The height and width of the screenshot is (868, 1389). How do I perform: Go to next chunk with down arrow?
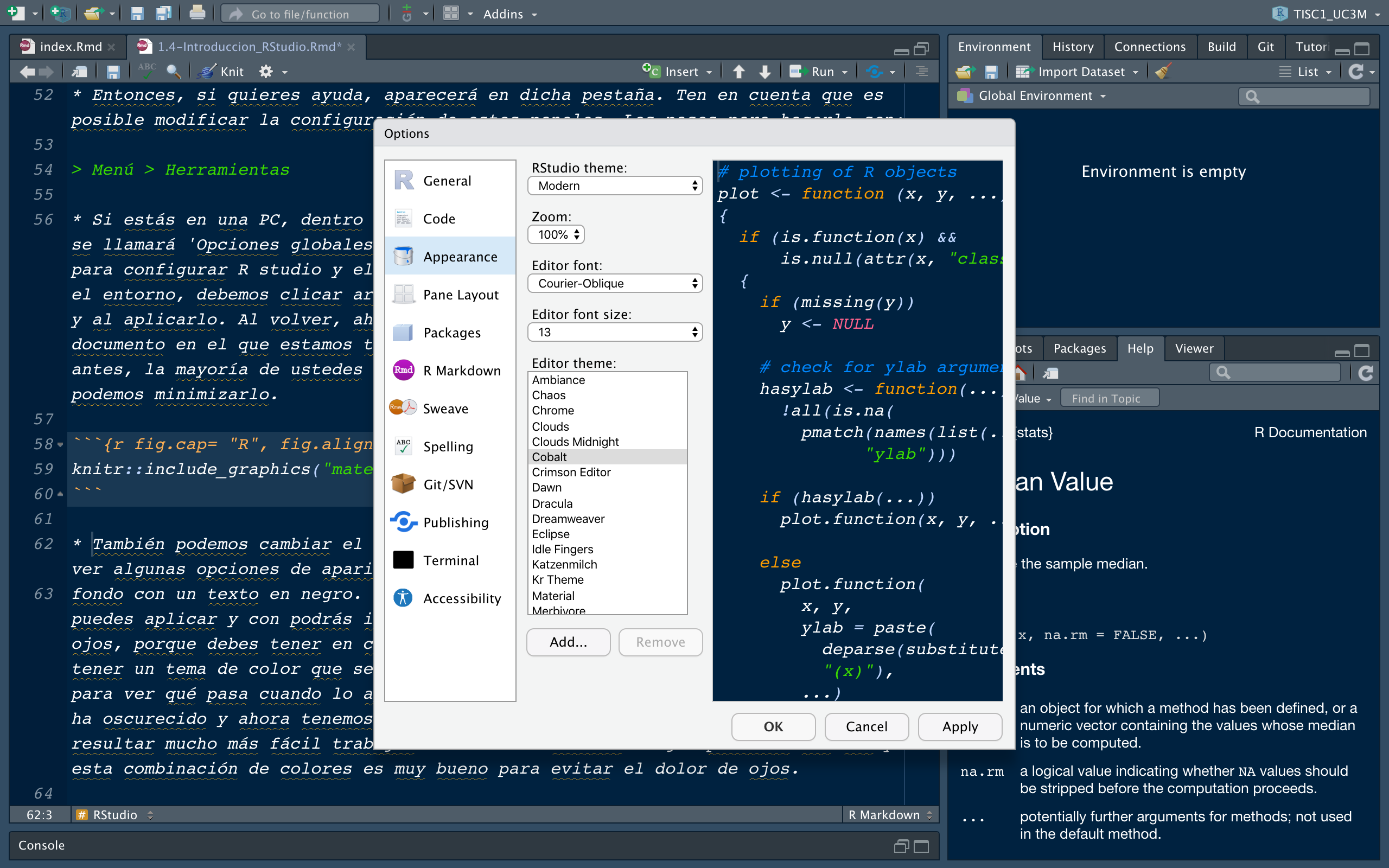pos(764,72)
